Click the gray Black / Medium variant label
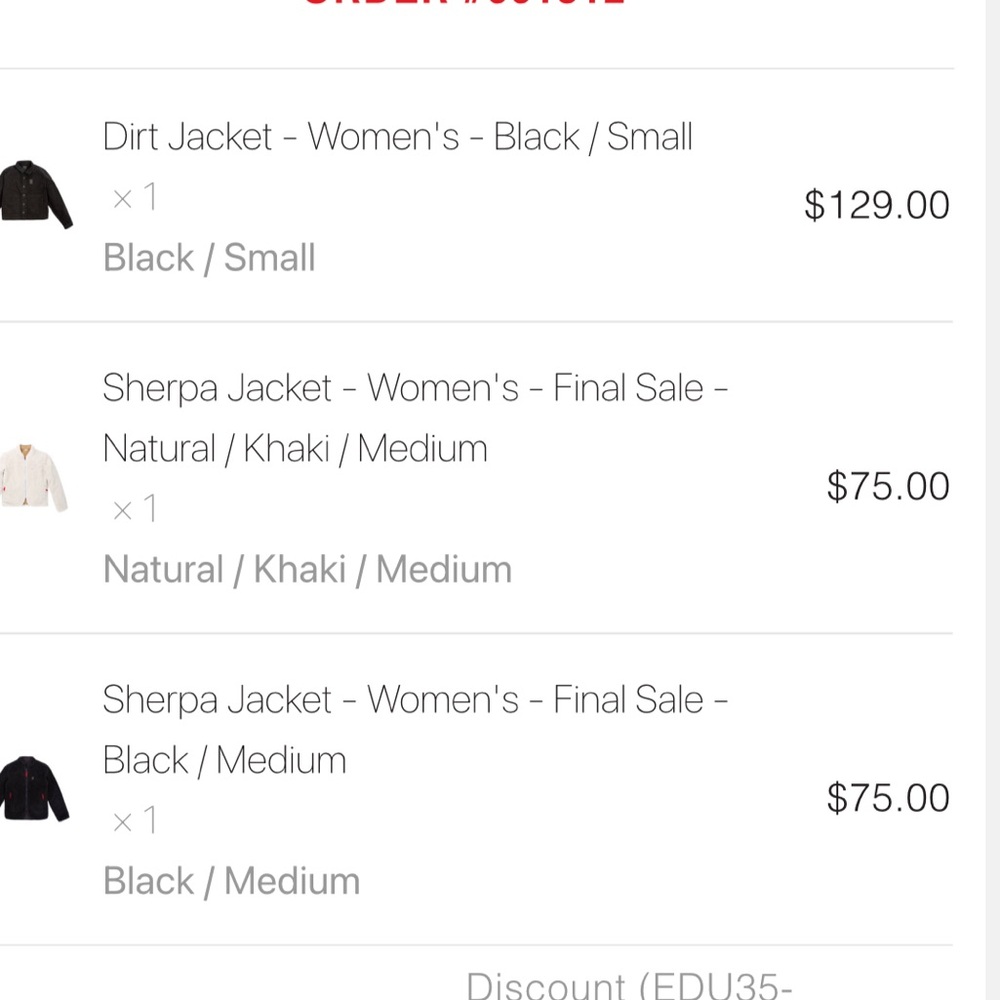1000x1000 pixels. click(232, 881)
